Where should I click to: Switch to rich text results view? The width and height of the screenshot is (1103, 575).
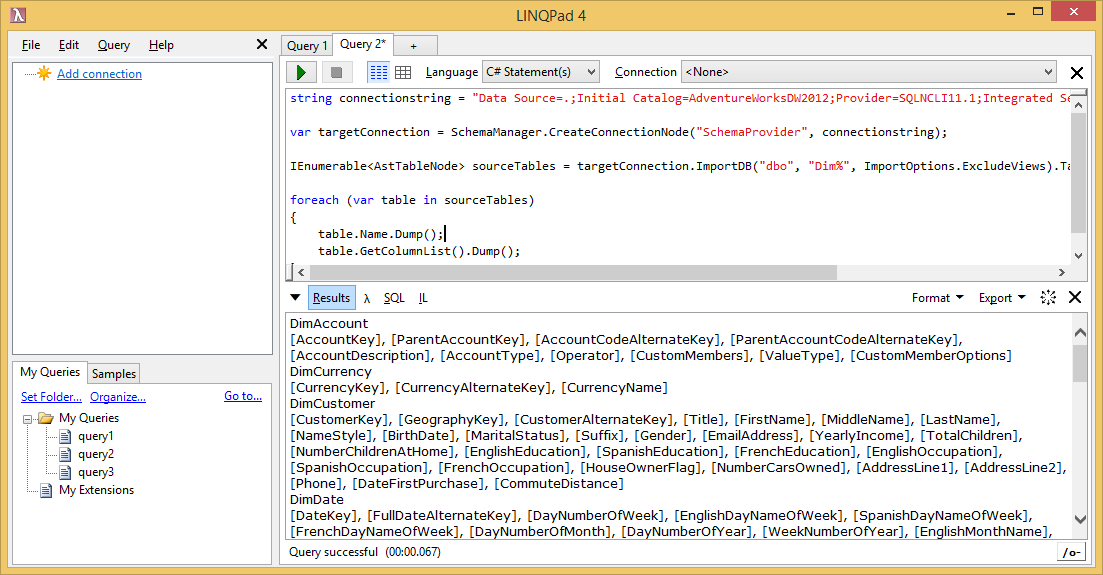pos(378,72)
